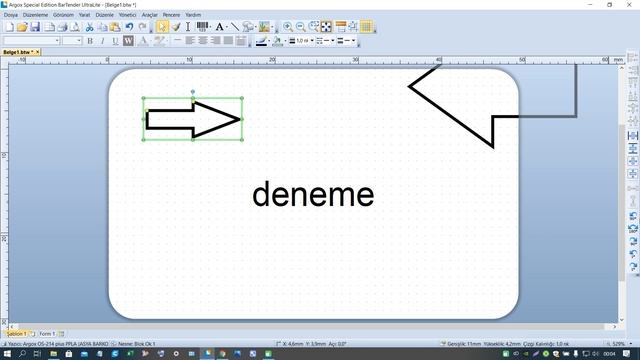Viewport: 640px width, 360px height.
Task: Select the small arrow shape on the label
Action: point(193,119)
